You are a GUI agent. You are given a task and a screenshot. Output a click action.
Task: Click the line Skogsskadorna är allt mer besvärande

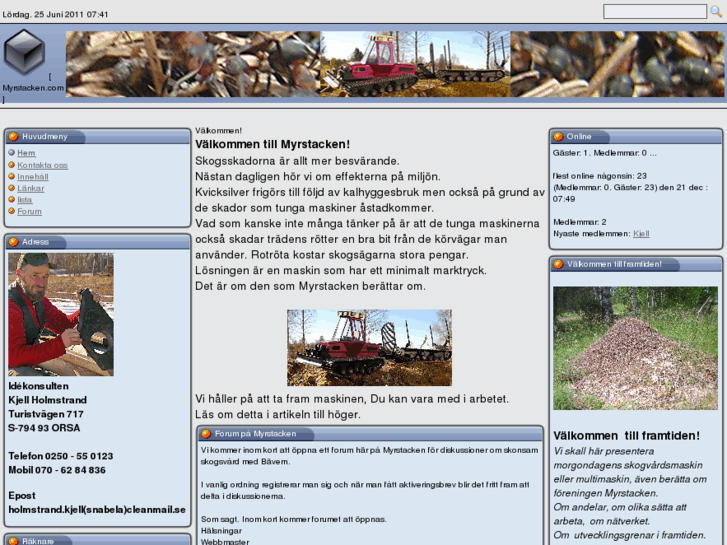(x=297, y=161)
